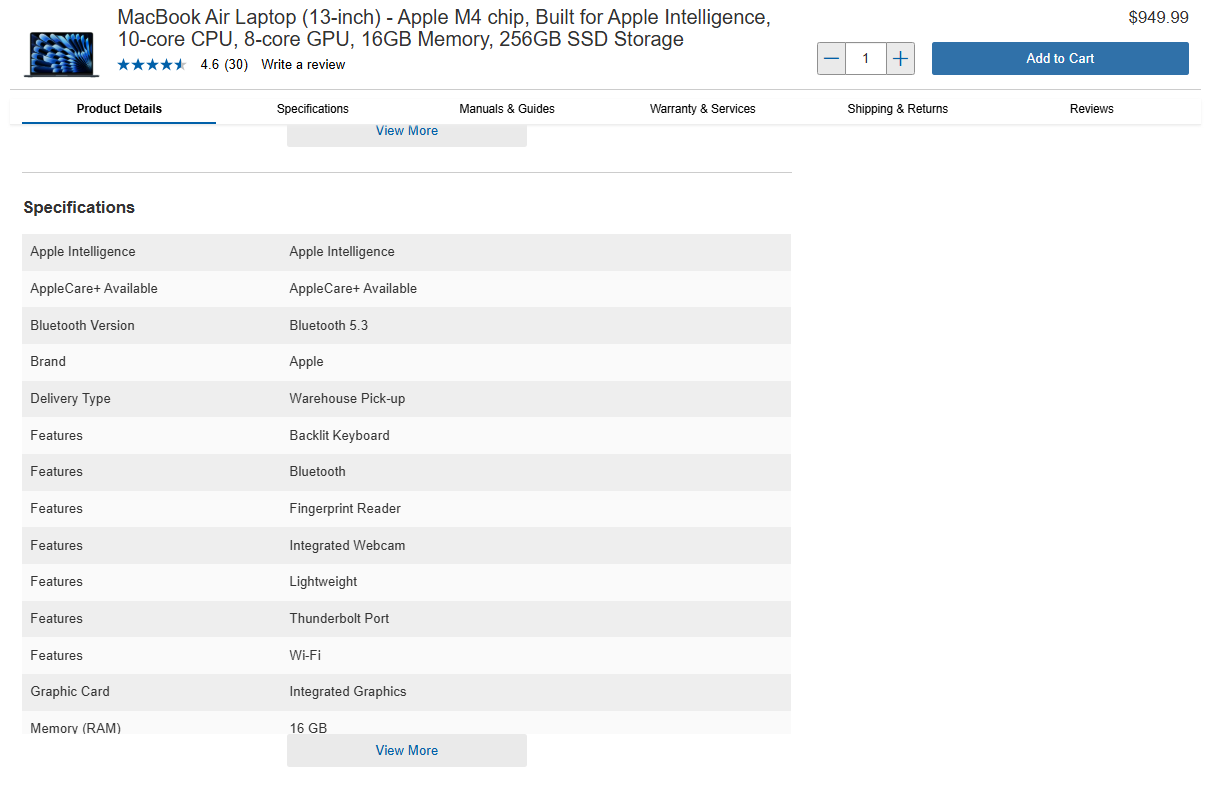Increase quantity with the plus button
The width and height of the screenshot is (1221, 785).
[x=900, y=59]
